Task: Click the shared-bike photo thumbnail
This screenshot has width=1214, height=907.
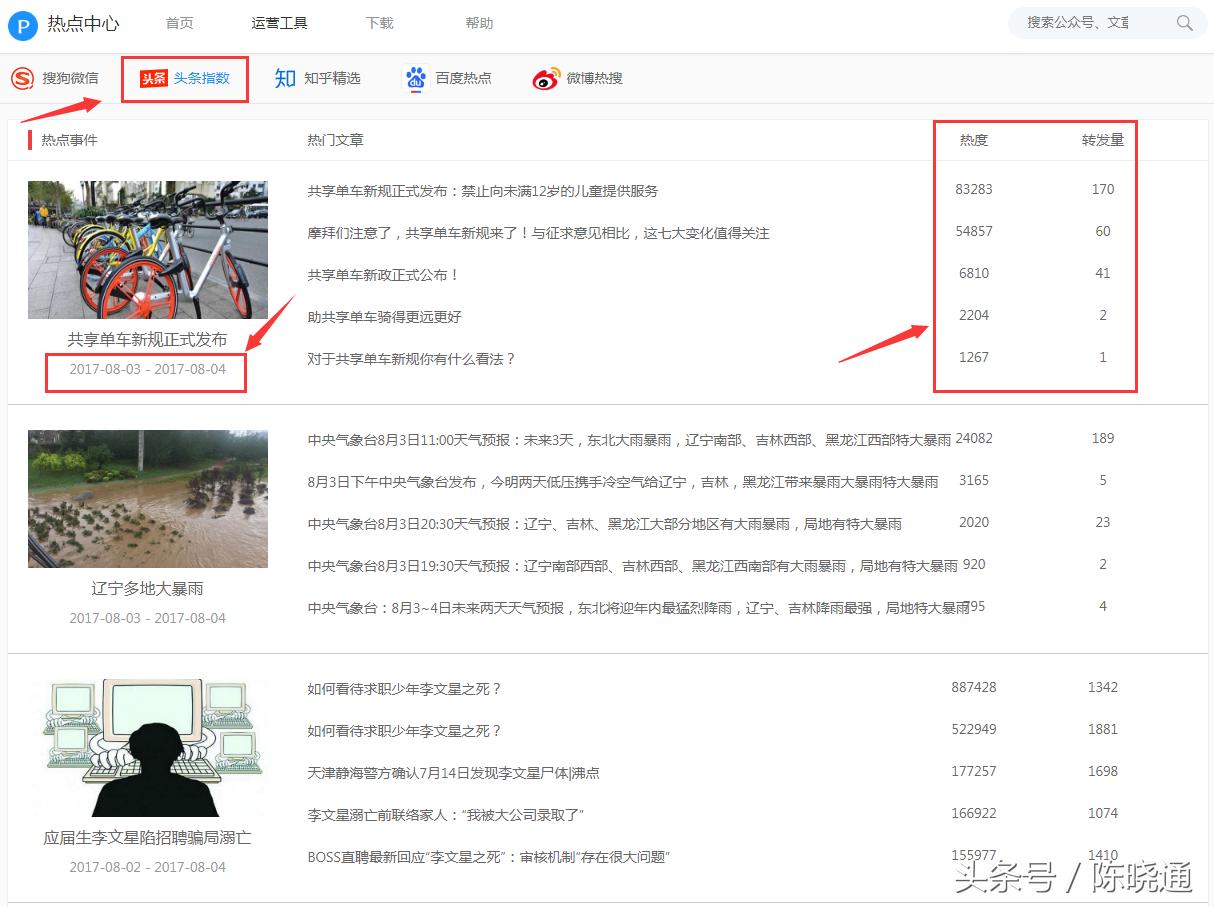Action: pos(147,249)
